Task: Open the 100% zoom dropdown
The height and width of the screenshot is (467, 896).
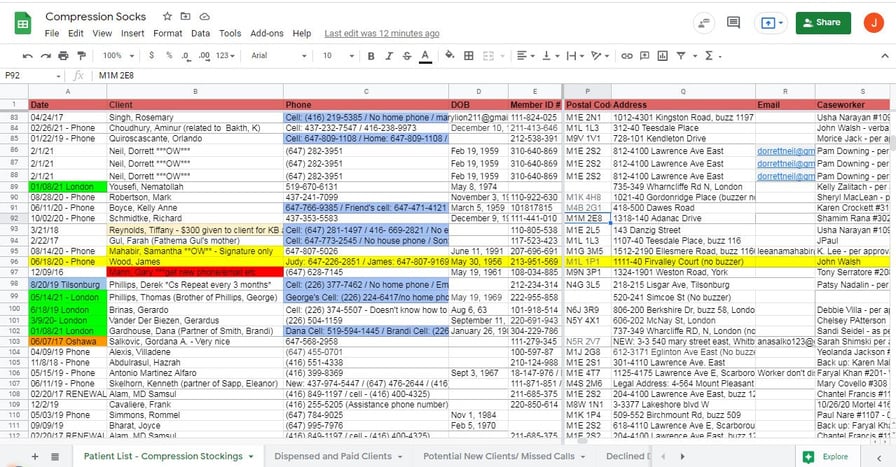Action: tap(117, 56)
